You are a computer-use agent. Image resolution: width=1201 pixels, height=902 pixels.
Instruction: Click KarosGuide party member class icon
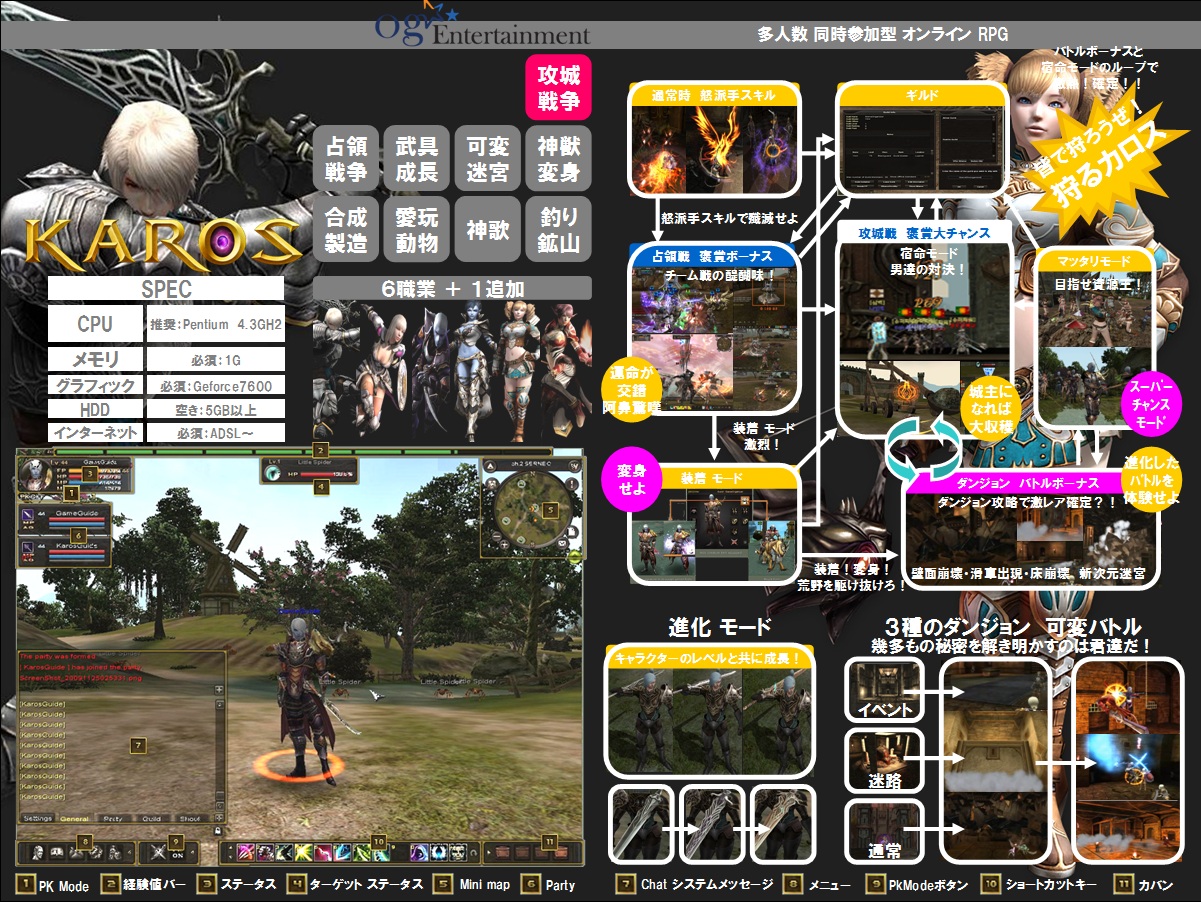[x=27, y=547]
